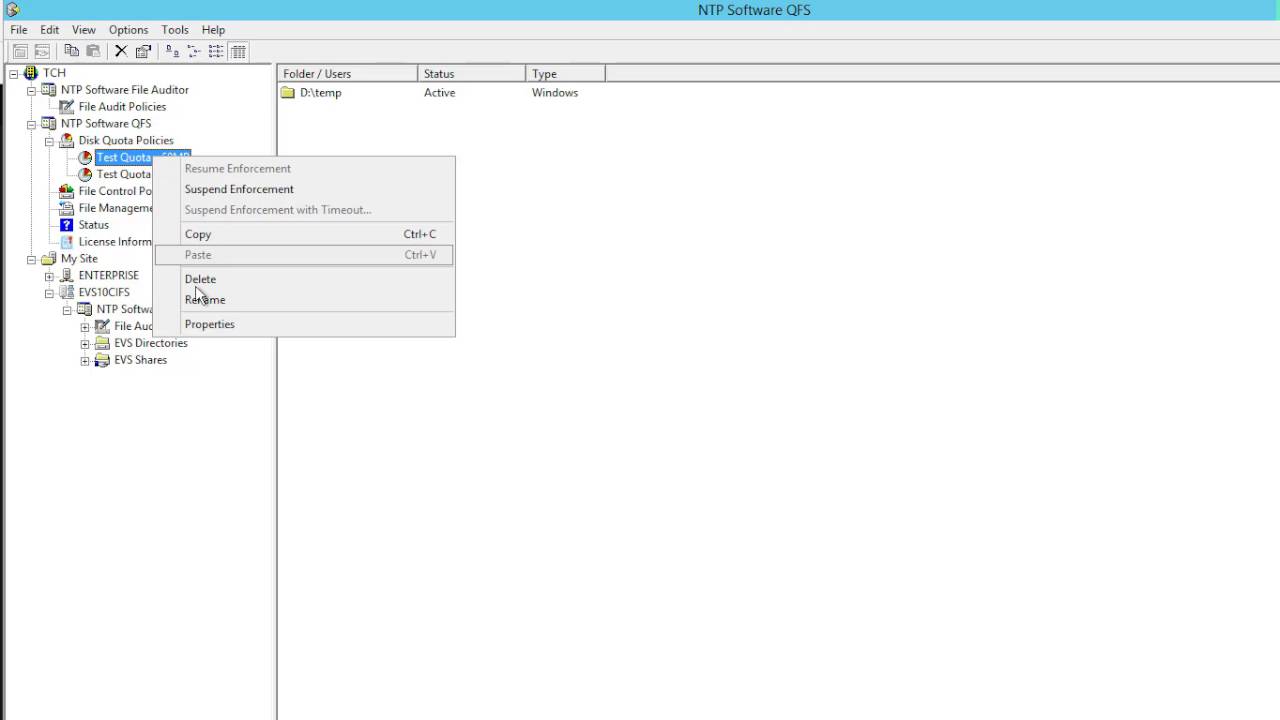This screenshot has width=1280, height=720.
Task: Select the ENTERPRISE server icon
Action: click(x=67, y=276)
